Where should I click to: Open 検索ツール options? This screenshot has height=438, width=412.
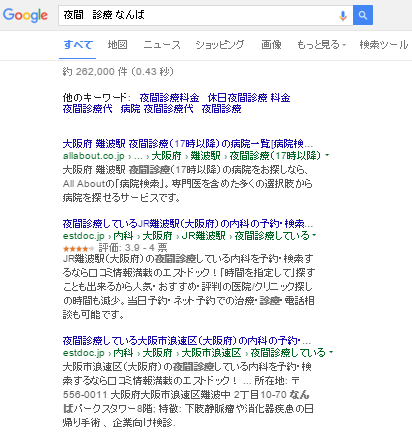pyautogui.click(x=384, y=45)
